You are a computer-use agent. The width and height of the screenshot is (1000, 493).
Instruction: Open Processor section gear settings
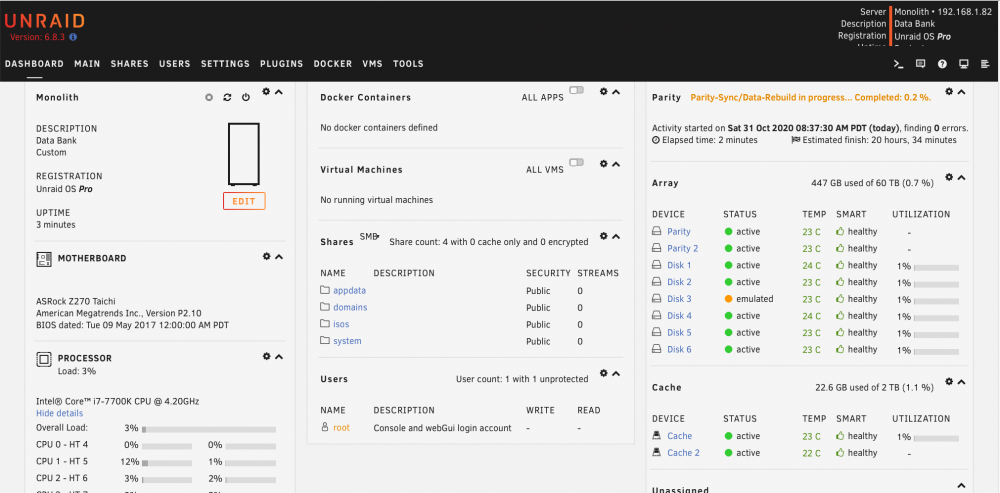point(267,357)
